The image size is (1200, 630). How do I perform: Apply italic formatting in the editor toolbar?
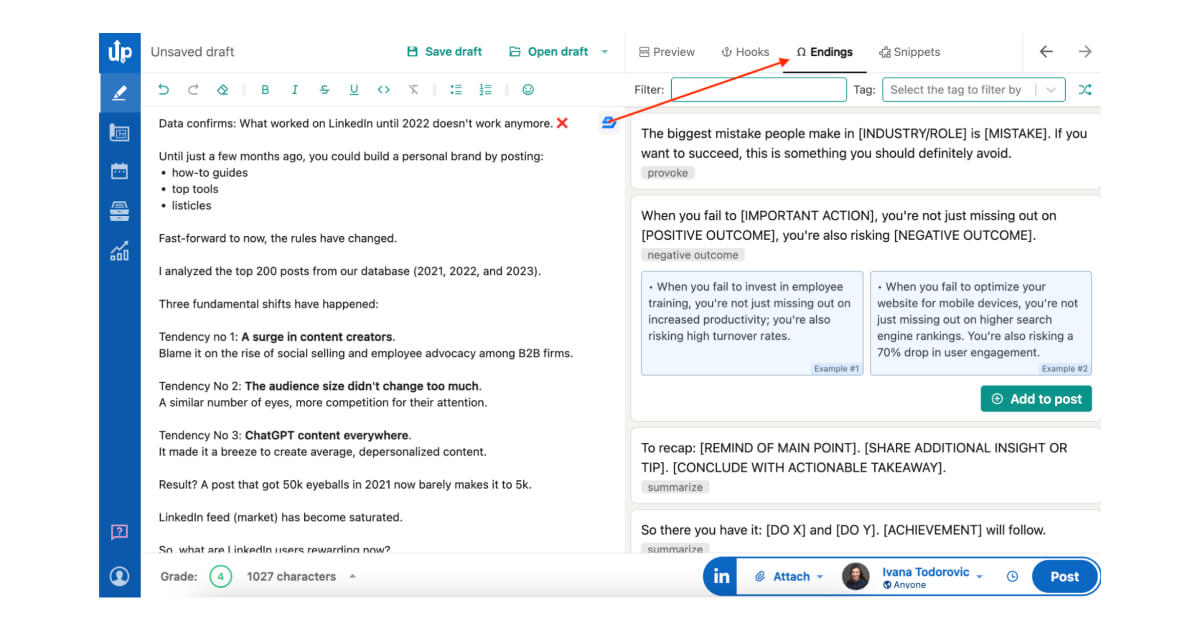pos(294,89)
